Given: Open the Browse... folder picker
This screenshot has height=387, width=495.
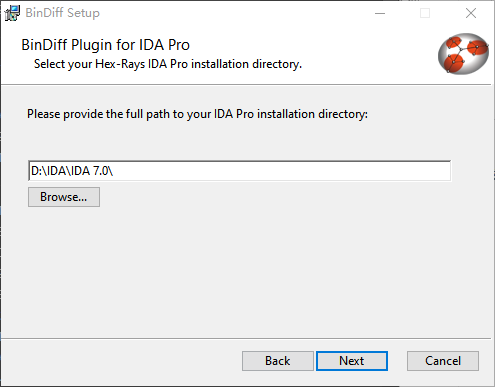Looking at the screenshot, I should tap(64, 197).
